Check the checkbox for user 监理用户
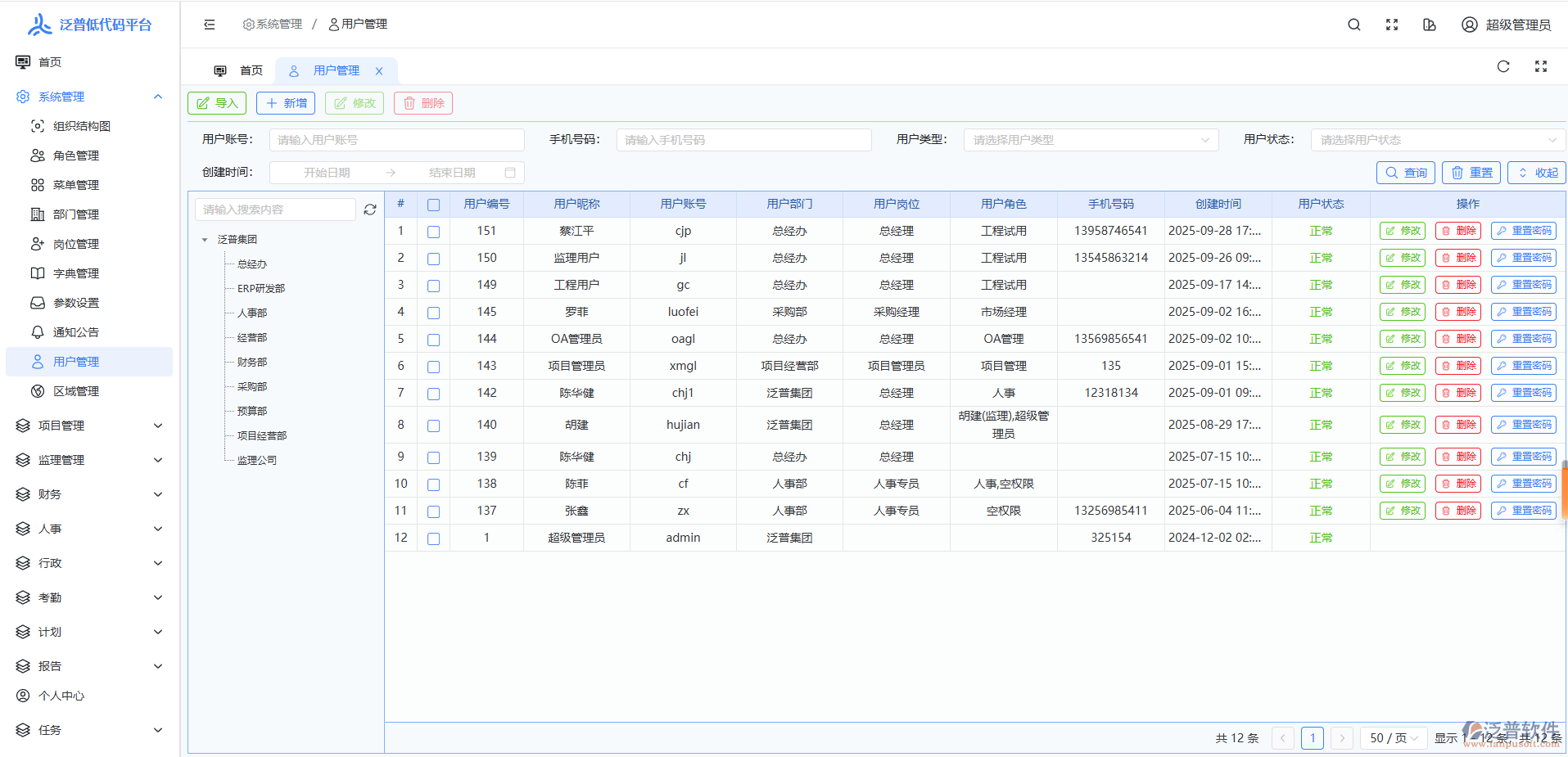The width and height of the screenshot is (1568, 757). [433, 257]
